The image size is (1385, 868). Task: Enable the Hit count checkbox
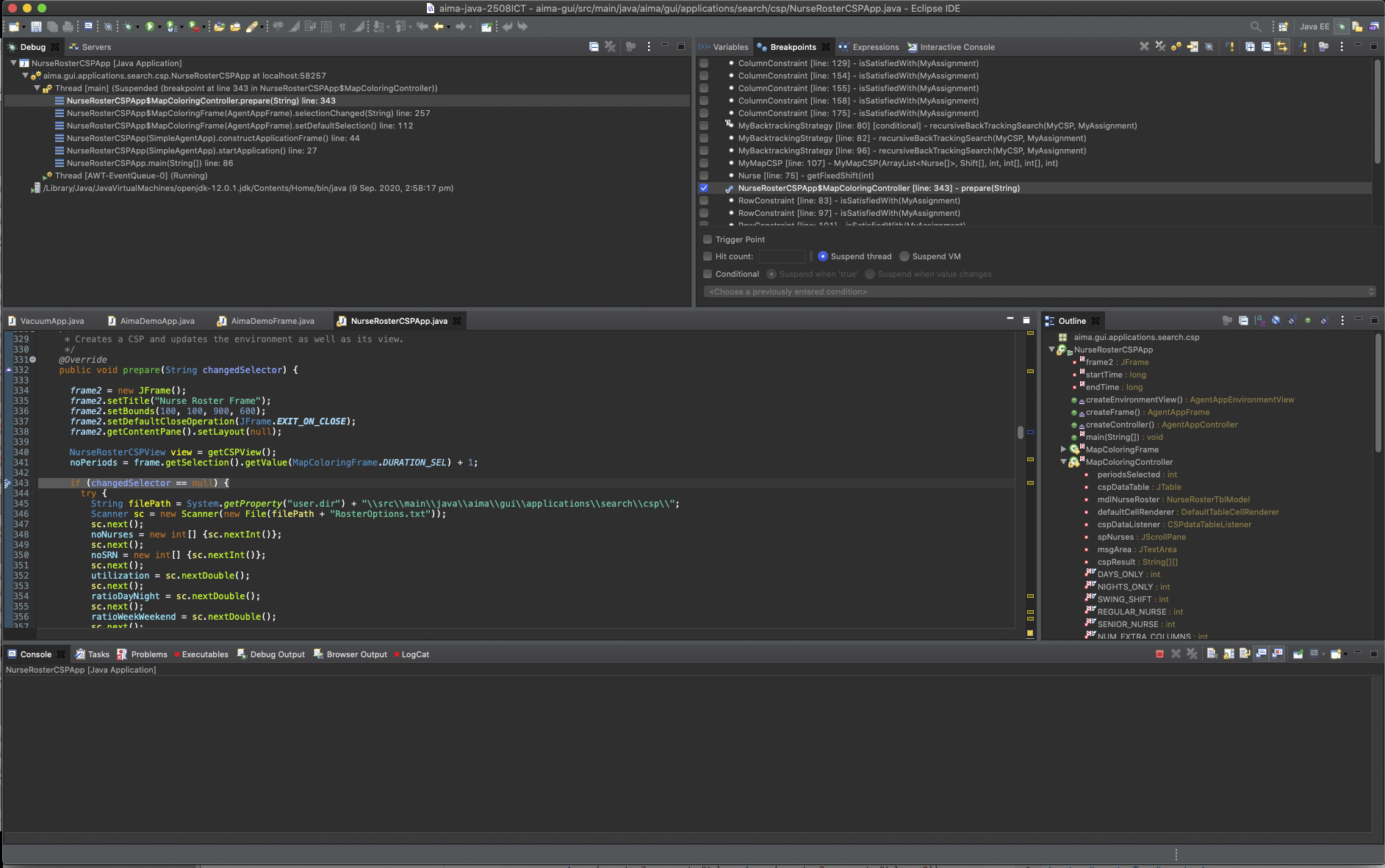click(708, 256)
